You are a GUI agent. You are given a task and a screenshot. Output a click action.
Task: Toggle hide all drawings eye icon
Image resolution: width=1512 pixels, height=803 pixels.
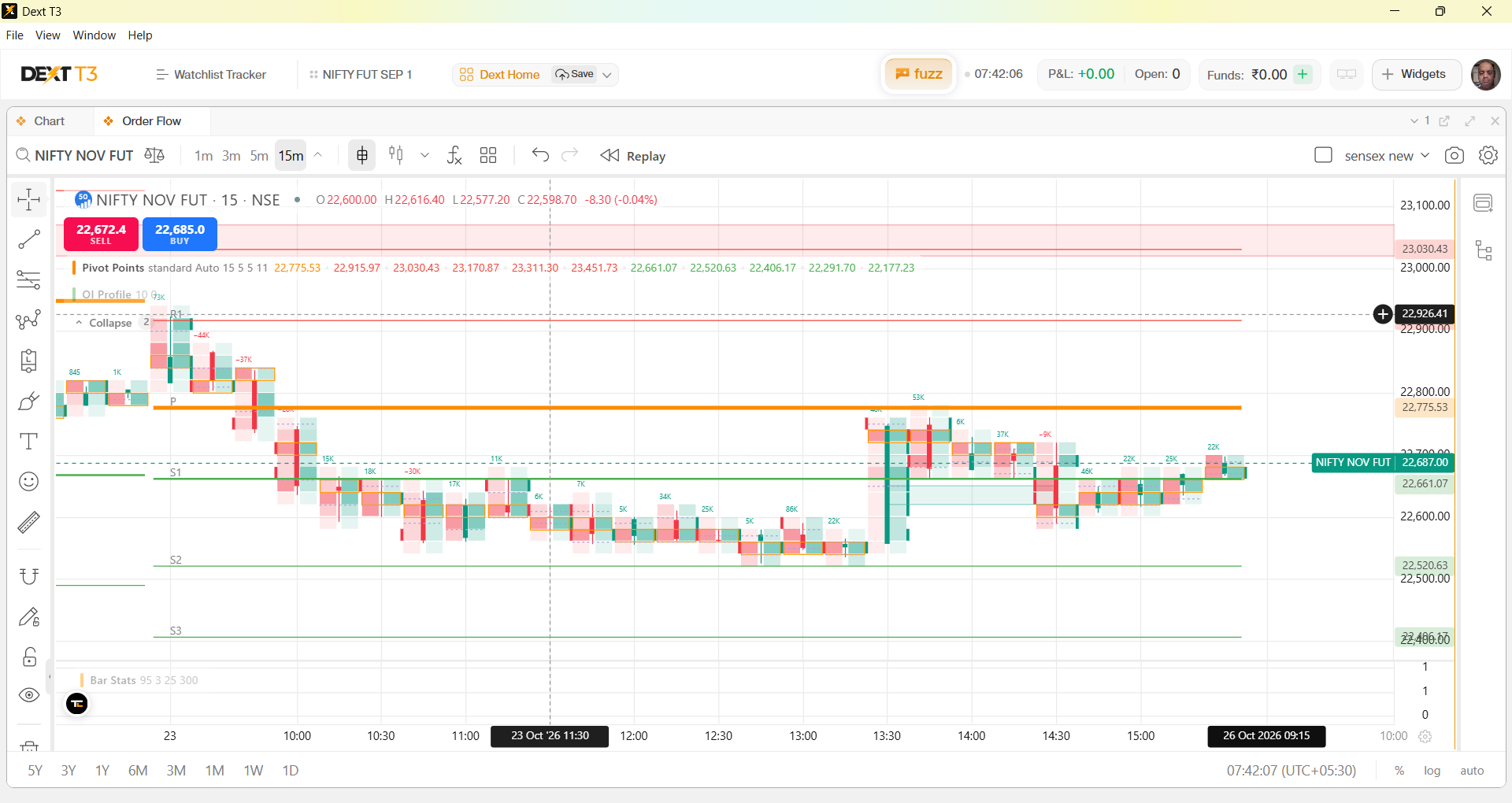[28, 695]
